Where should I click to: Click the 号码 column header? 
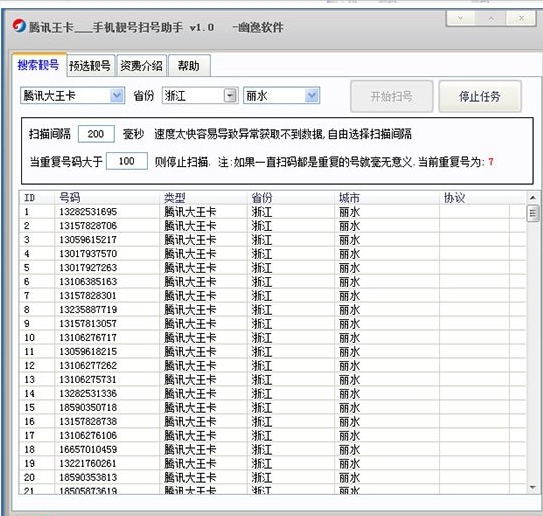[107, 198]
